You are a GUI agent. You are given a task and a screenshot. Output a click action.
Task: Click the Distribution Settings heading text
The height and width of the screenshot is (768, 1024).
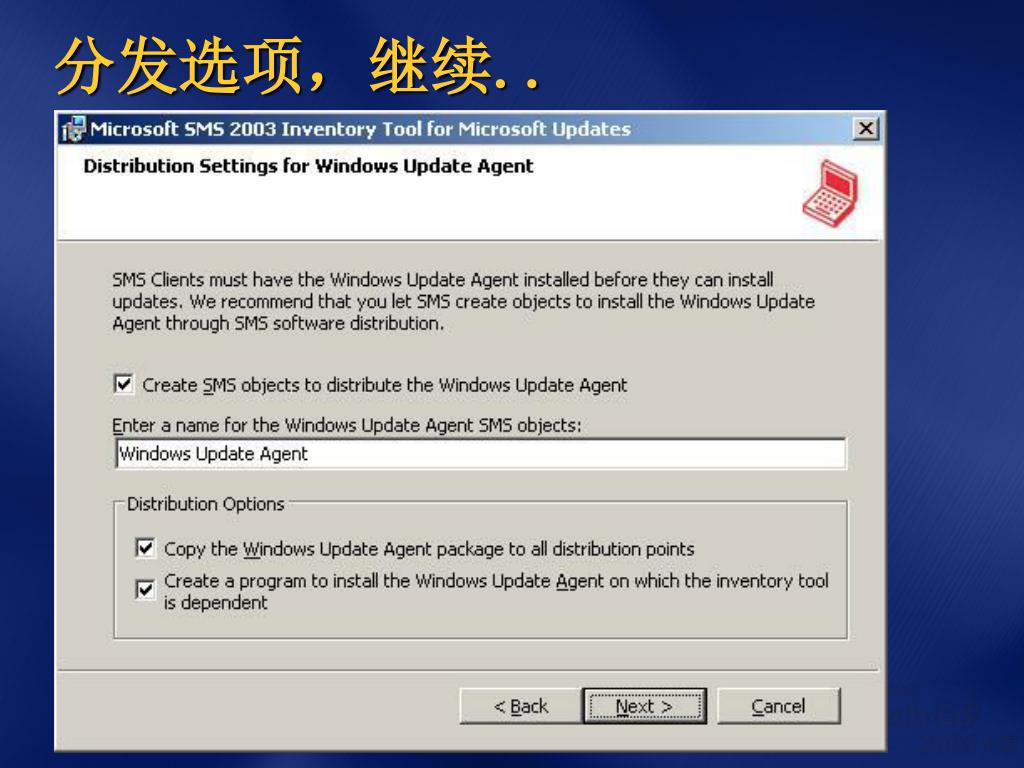pos(308,166)
